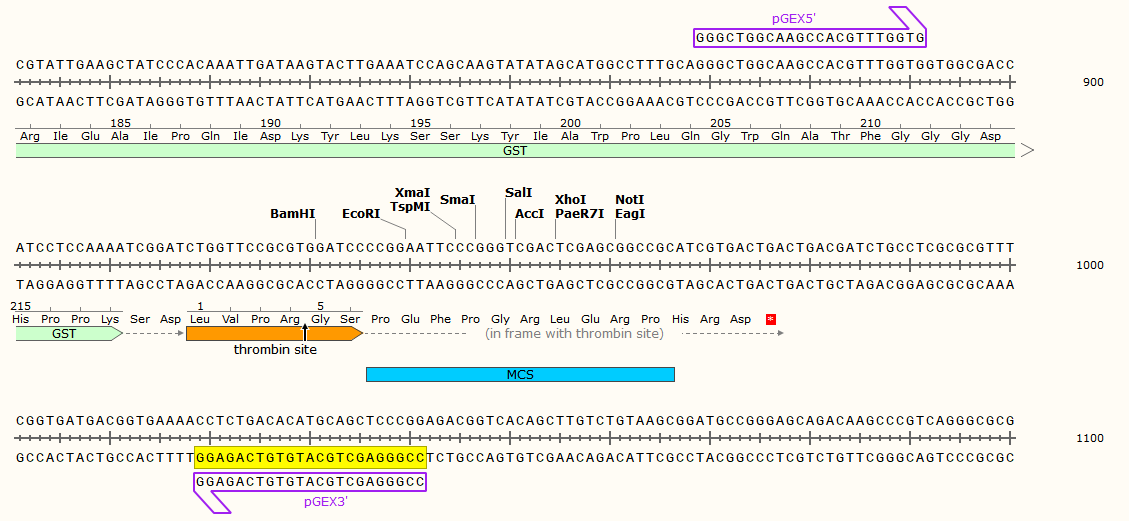This screenshot has height=521, width=1129.
Task: Select the short GST arrow beside thrombin site
Action: [67, 334]
